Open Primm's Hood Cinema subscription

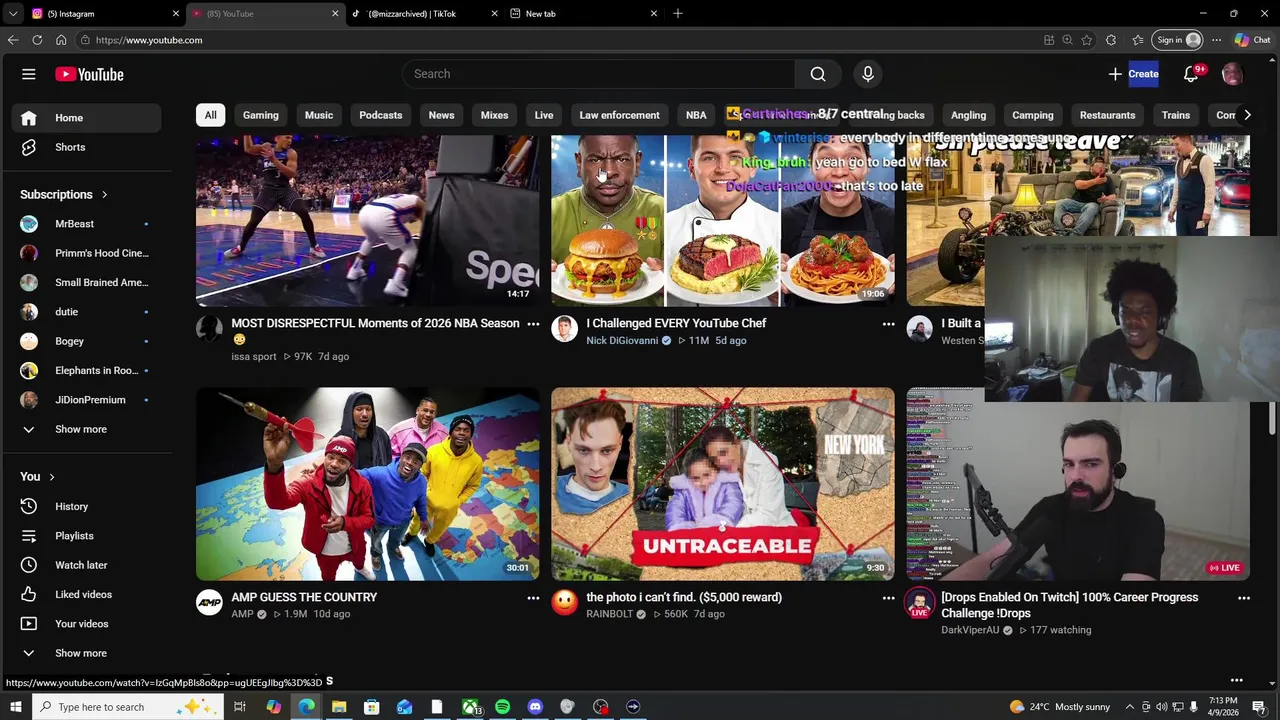86,253
